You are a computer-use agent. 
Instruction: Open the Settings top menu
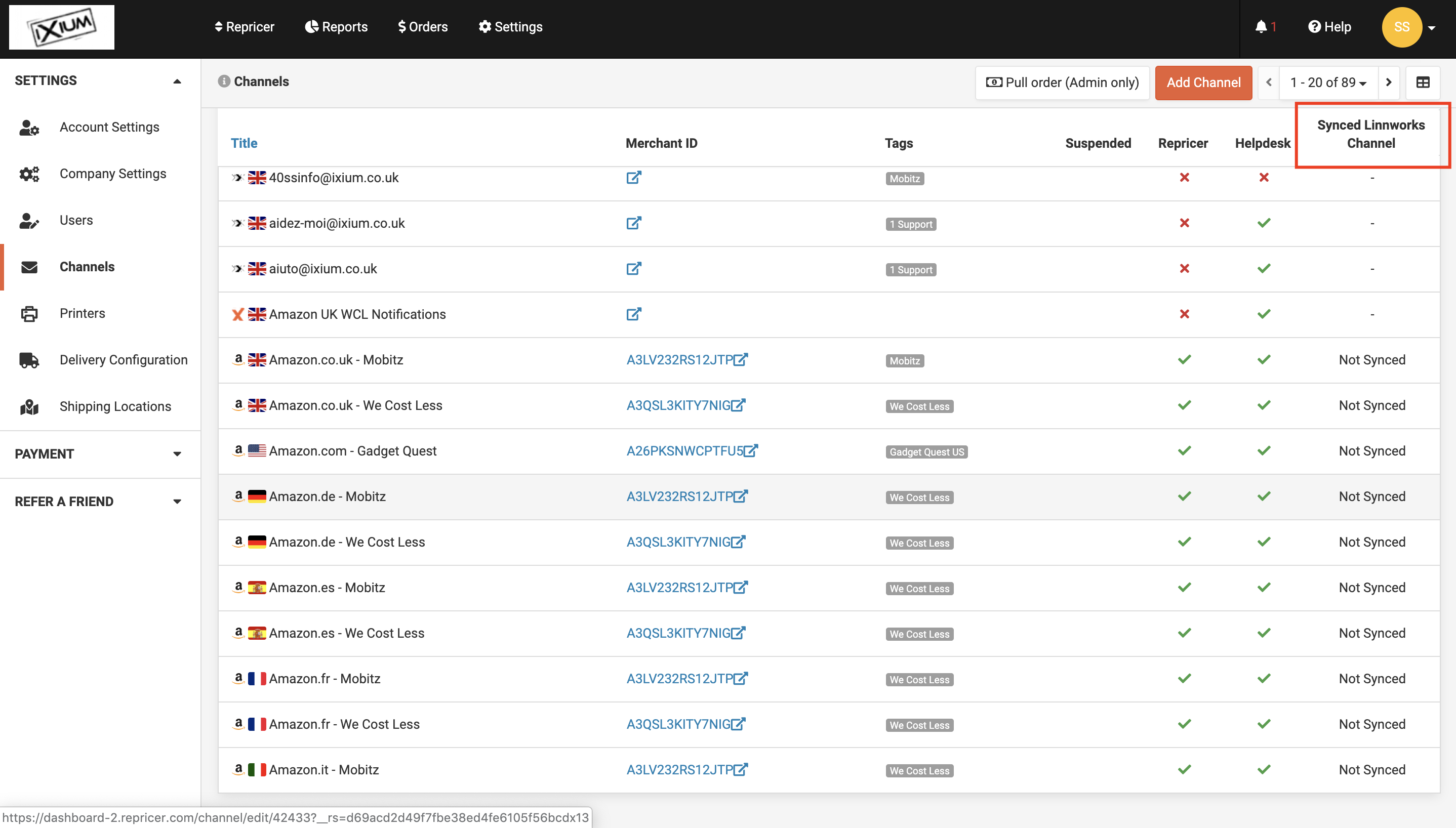point(510,27)
